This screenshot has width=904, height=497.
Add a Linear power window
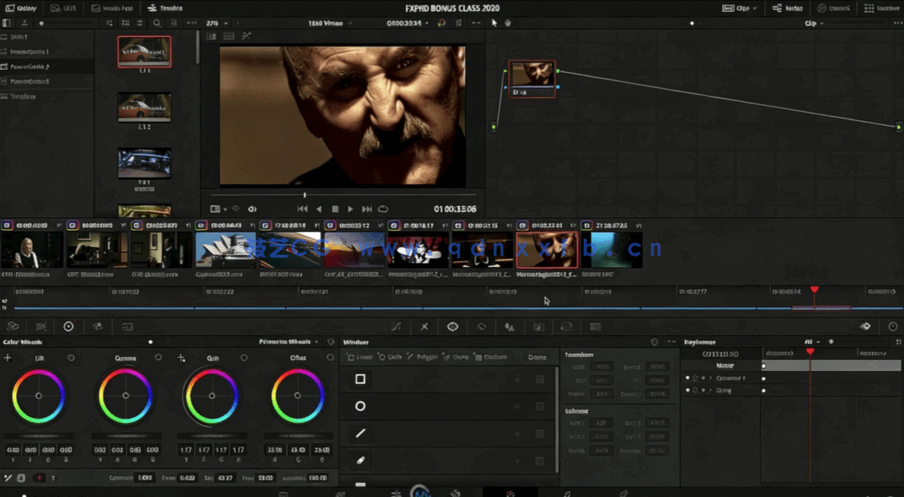[x=360, y=357]
